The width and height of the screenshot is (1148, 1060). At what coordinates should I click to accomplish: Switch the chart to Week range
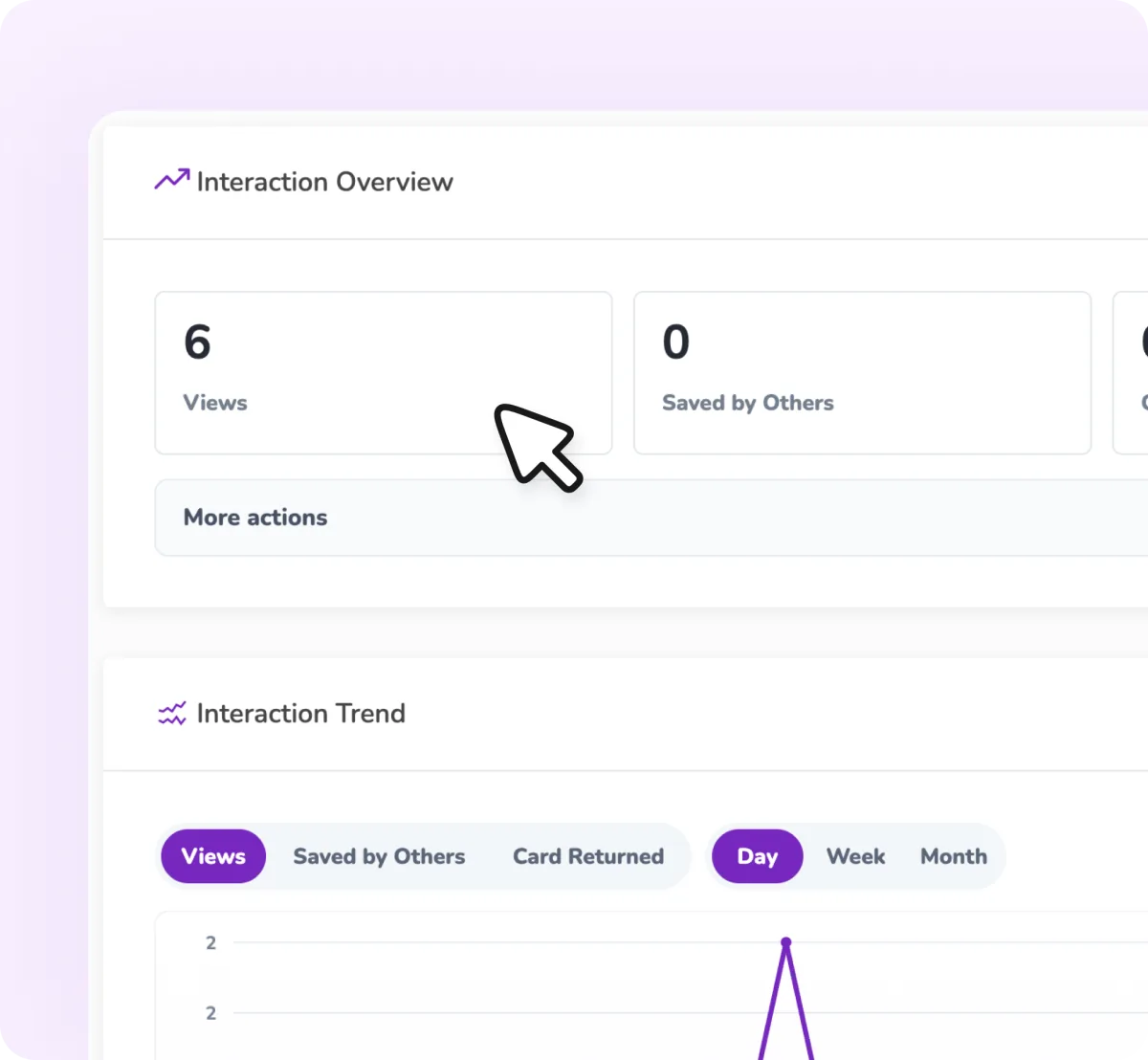click(855, 856)
